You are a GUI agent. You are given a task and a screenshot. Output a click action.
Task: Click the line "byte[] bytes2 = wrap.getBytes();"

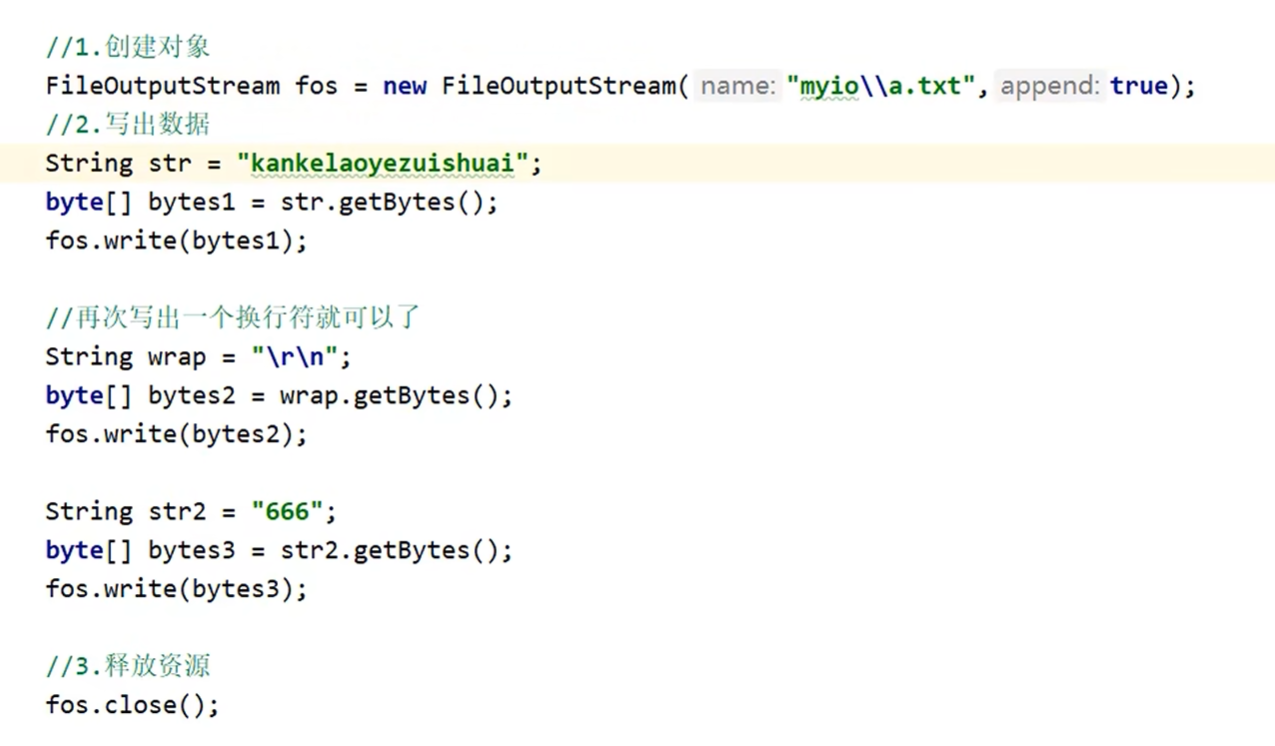click(x=279, y=396)
